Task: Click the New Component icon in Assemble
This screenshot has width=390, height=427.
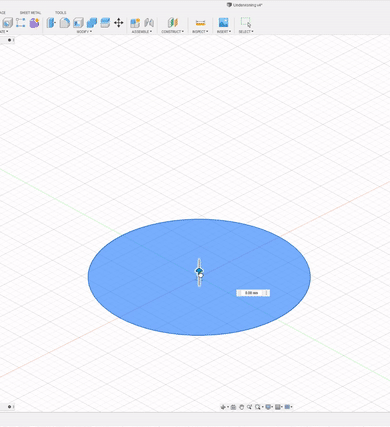Action: tap(135, 23)
